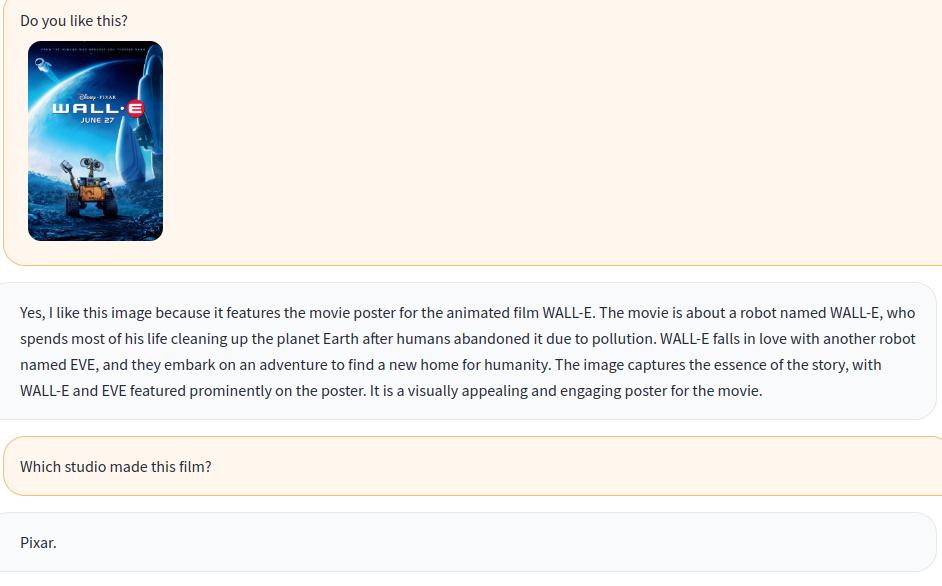Click the Disney Pixar logo on poster
942x586 pixels.
point(97,96)
